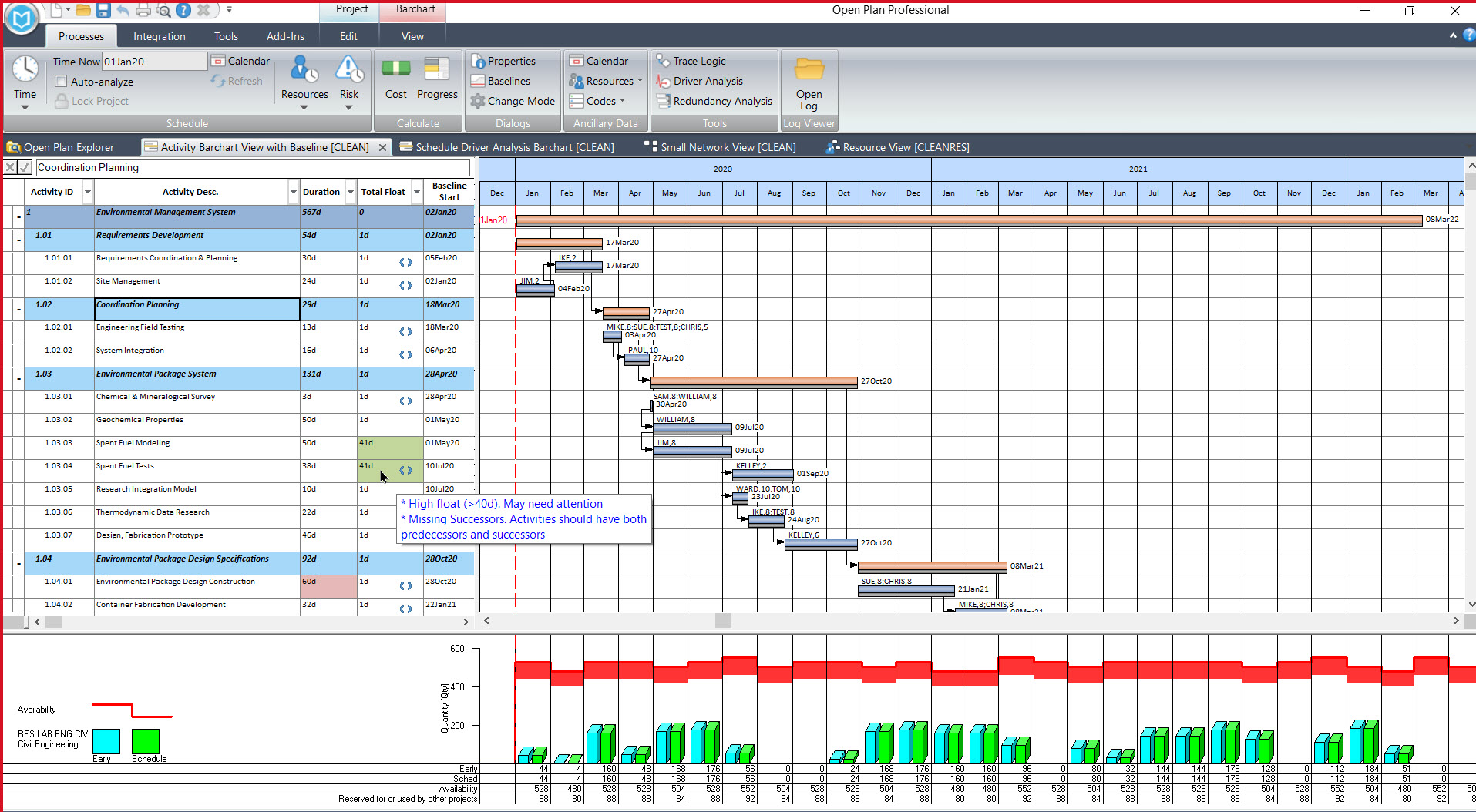Click the Risk analysis icon
This screenshot has height=812, width=1476.
pos(349,70)
